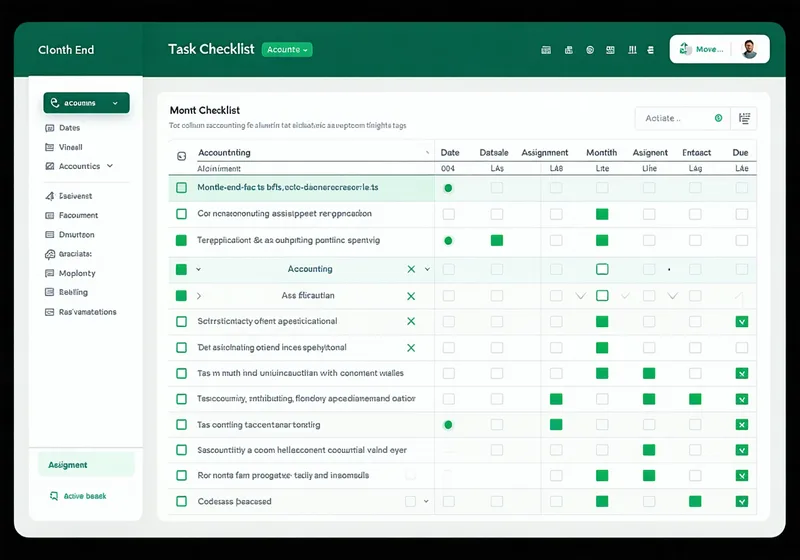Click the Date column header
This screenshot has width=800, height=560.
coord(450,152)
